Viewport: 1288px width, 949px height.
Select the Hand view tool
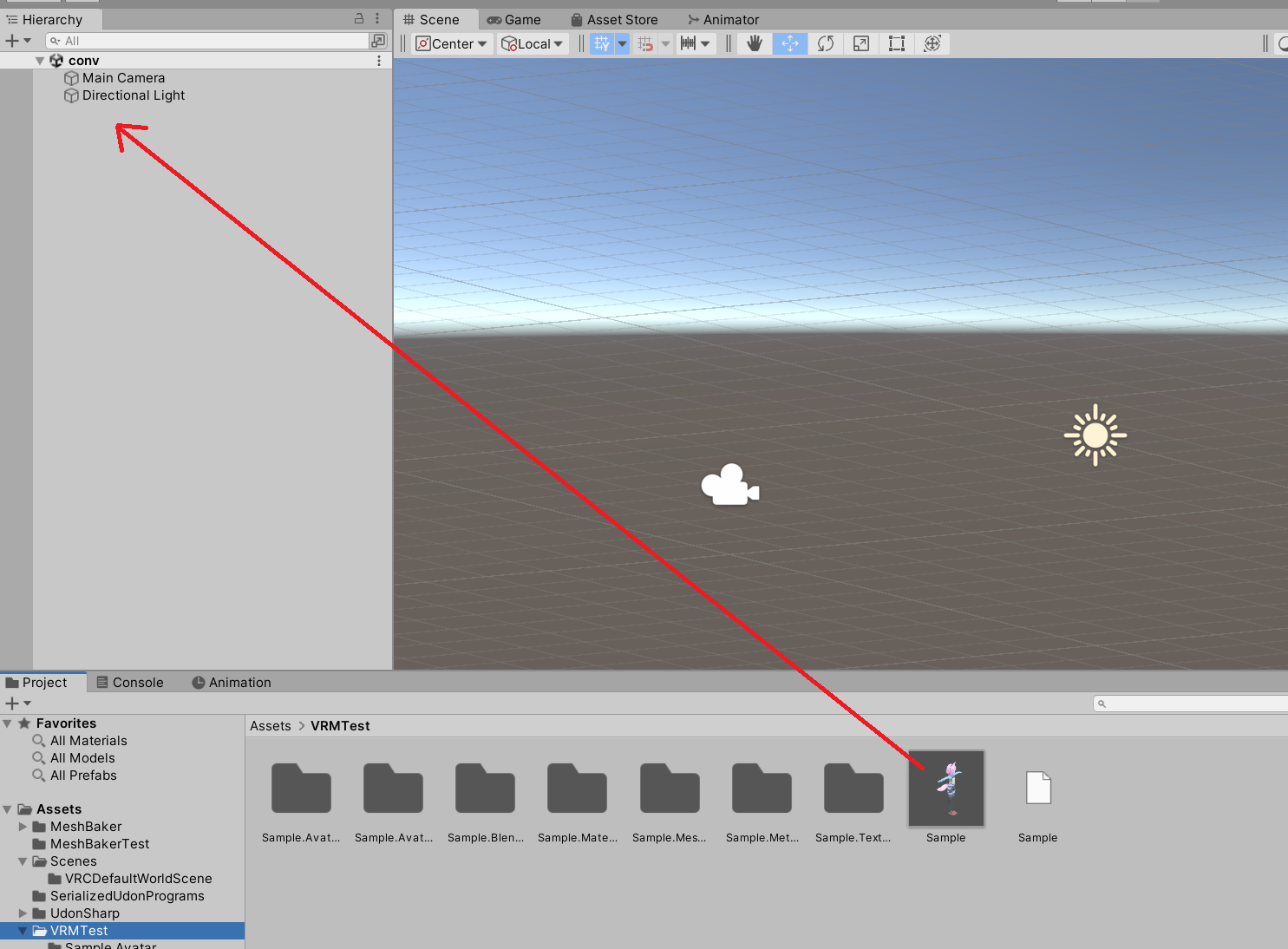click(755, 43)
